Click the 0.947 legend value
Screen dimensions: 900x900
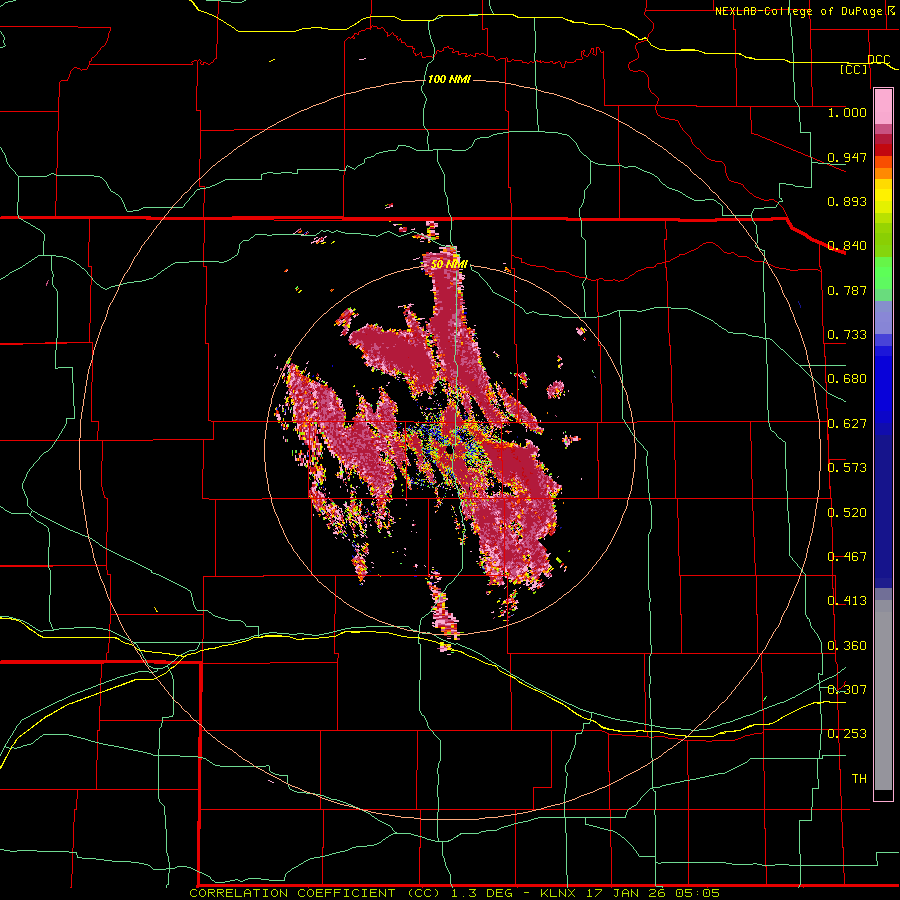pyautogui.click(x=847, y=157)
